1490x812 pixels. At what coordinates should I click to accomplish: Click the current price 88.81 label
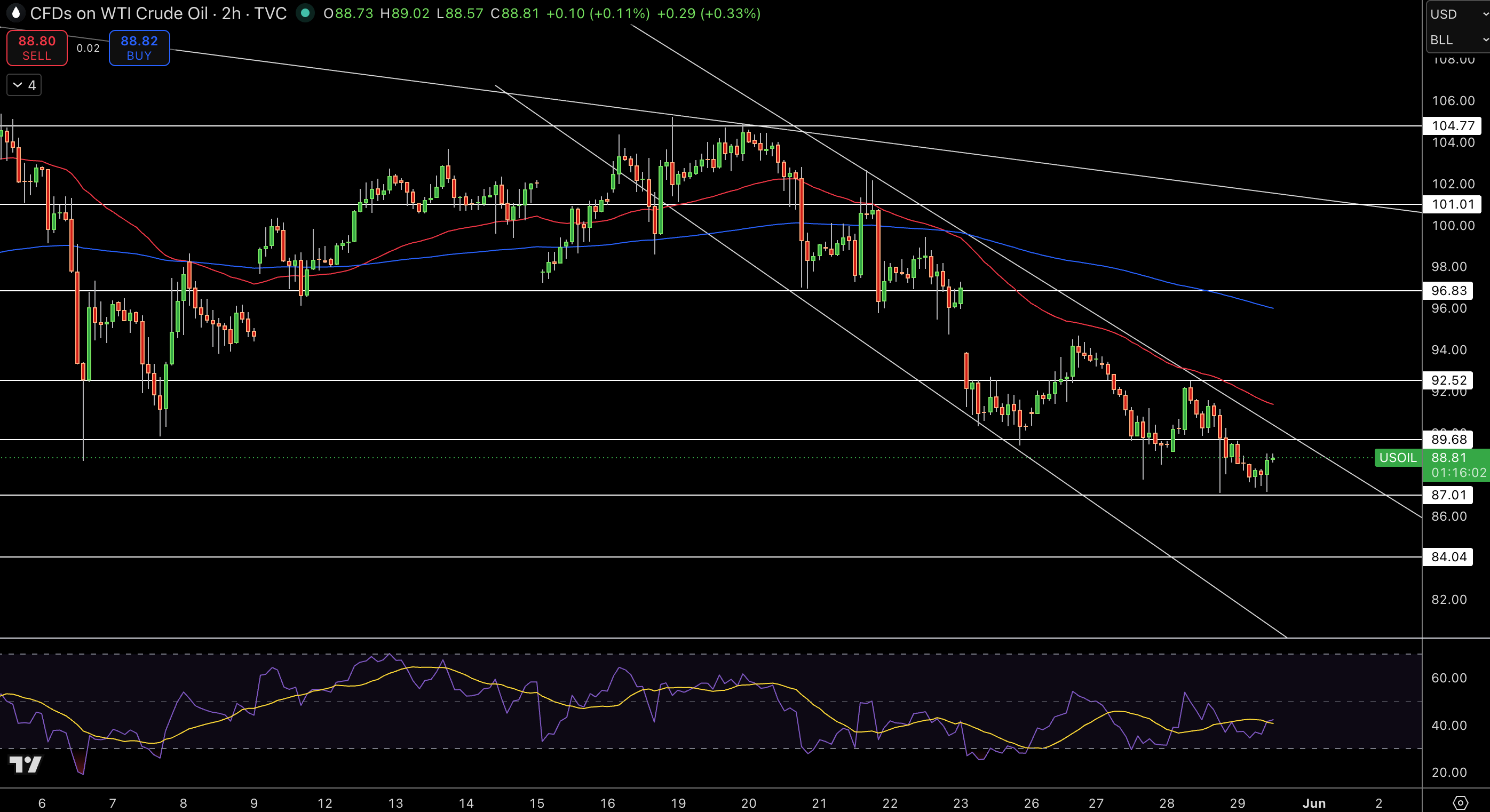pyautogui.click(x=1449, y=457)
